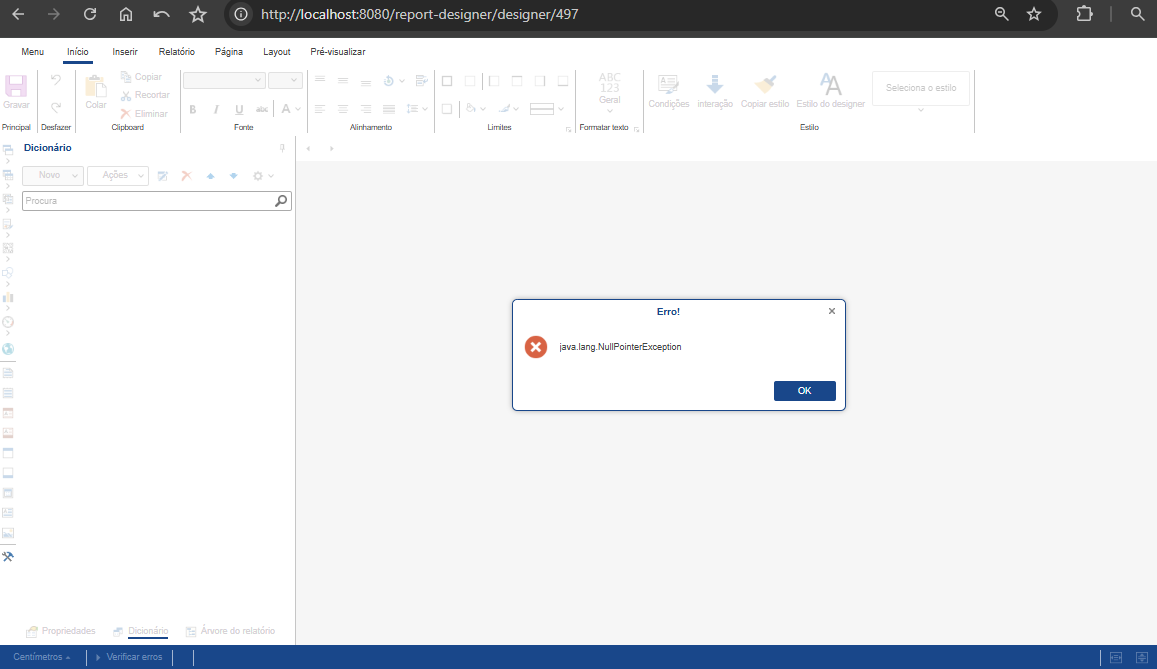This screenshot has width=1157, height=669.
Task: Close the Erro! dialog with X
Action: tap(832, 311)
